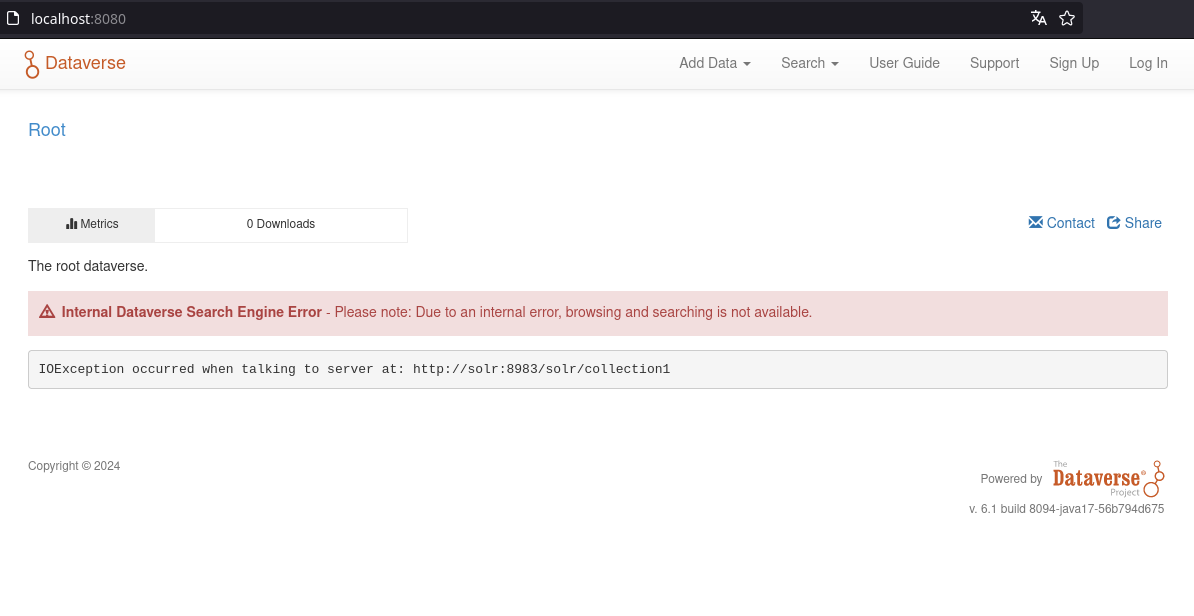Open the Dataverse Project logo in footer
Image resolution: width=1194 pixels, height=616 pixels.
pyautogui.click(x=1108, y=479)
